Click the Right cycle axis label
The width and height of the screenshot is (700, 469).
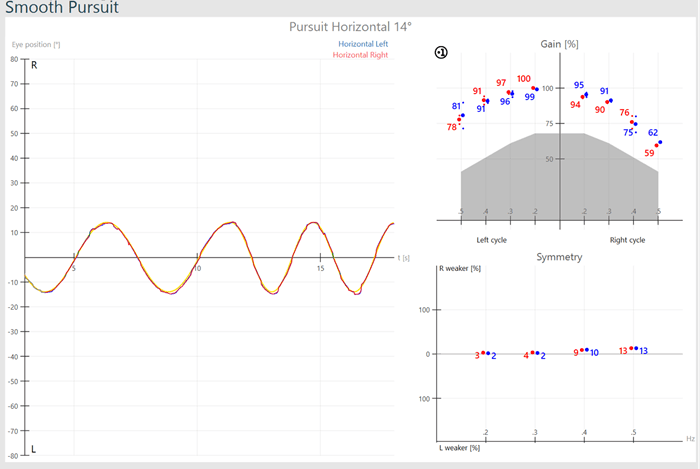(627, 240)
